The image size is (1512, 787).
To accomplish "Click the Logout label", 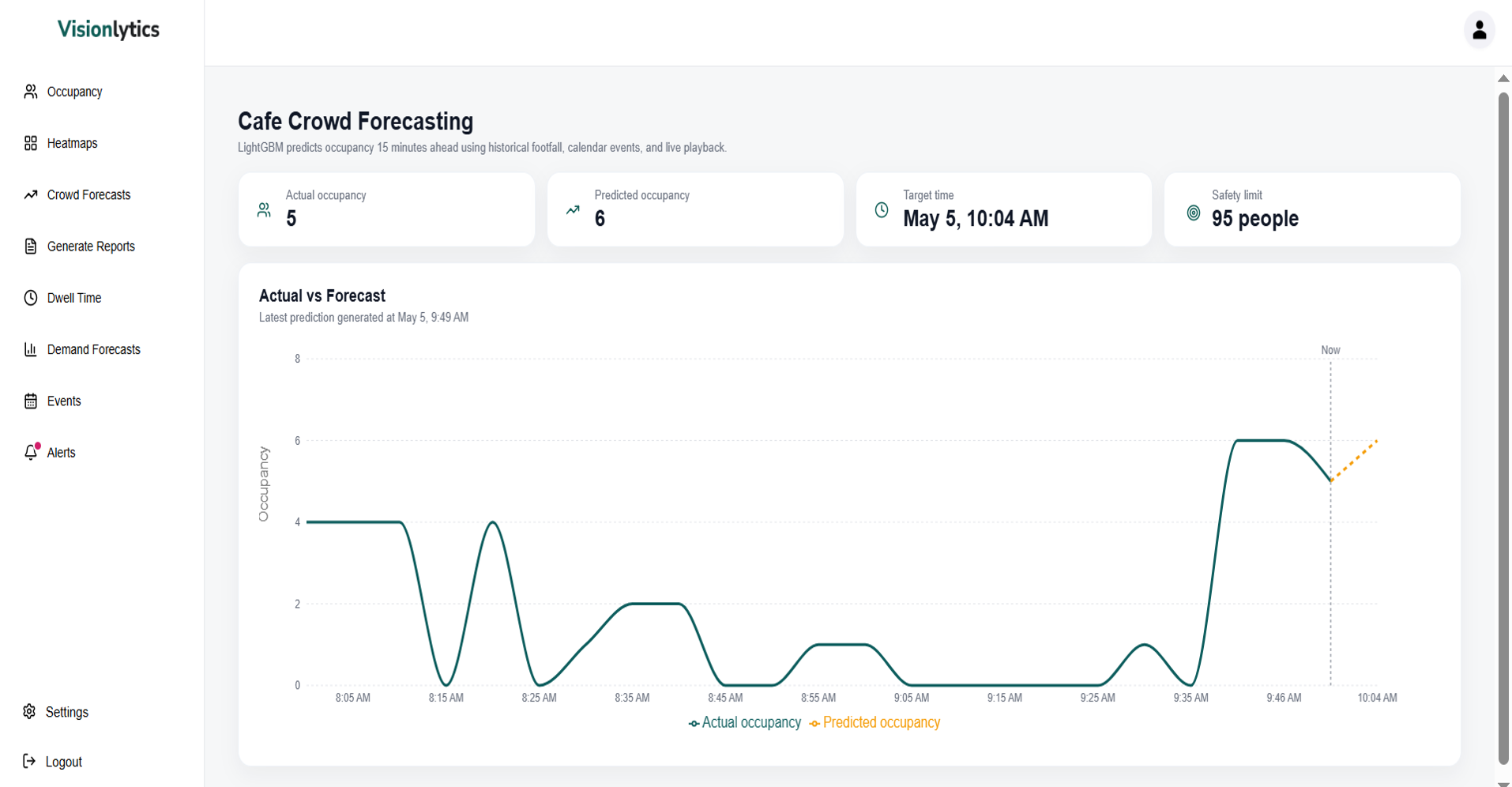I will pyautogui.click(x=64, y=762).
